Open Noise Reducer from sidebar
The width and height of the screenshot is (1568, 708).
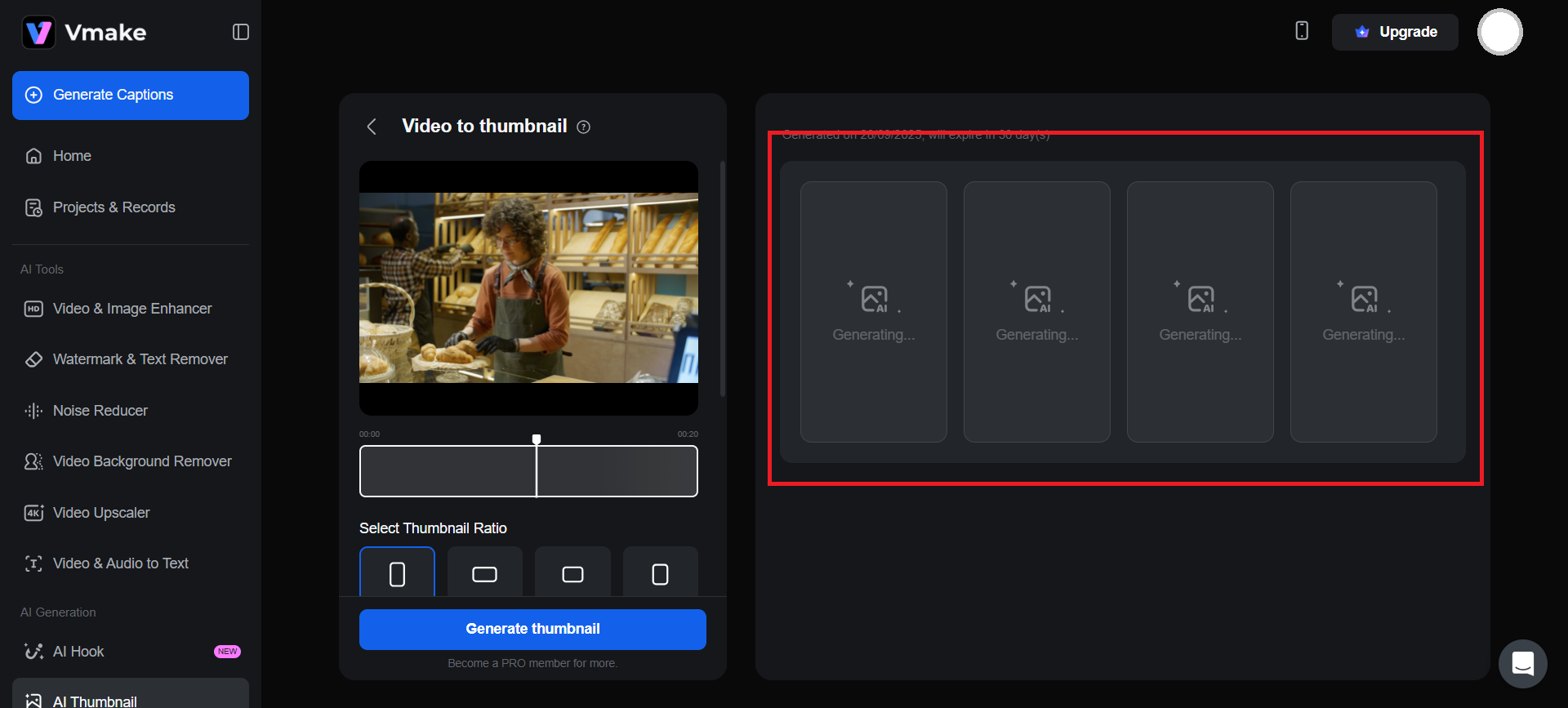(x=100, y=411)
